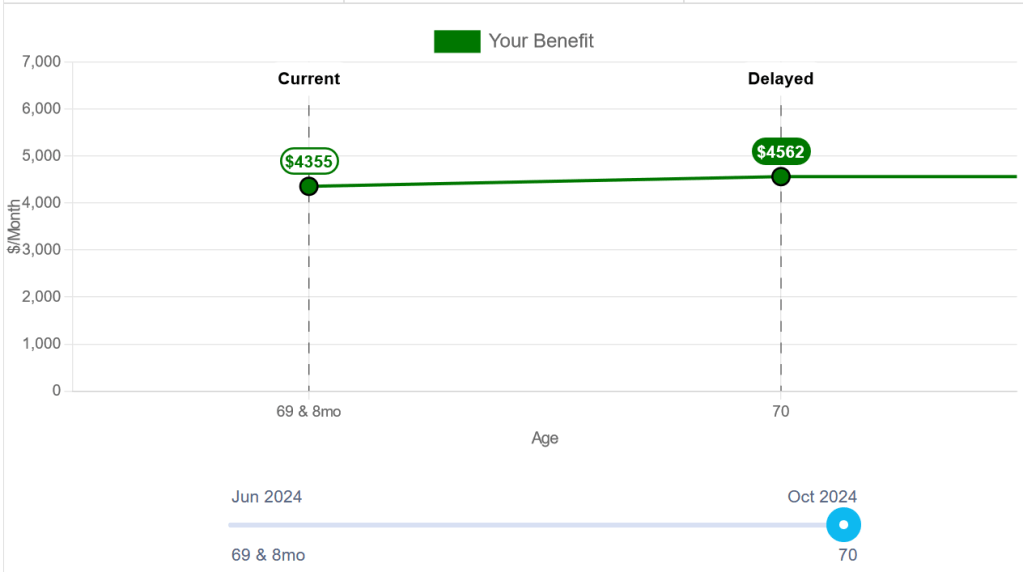The height and width of the screenshot is (572, 1023).
Task: Click the middle of the slider track
Action: pos(536,524)
